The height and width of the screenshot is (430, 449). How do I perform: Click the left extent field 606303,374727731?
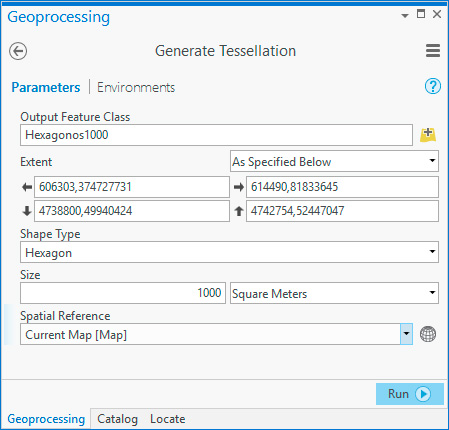point(132,187)
